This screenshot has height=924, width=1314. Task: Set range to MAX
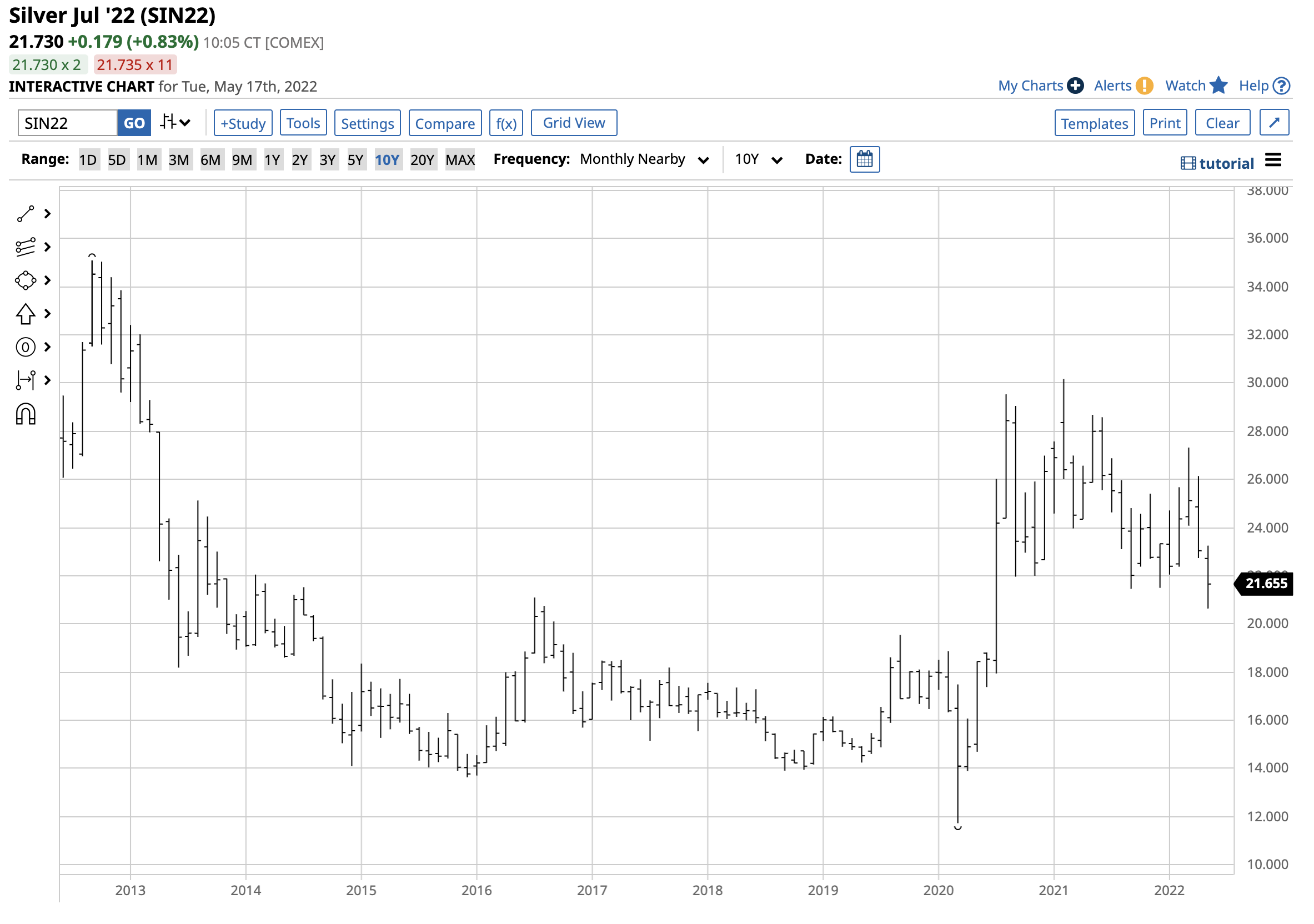tap(462, 159)
